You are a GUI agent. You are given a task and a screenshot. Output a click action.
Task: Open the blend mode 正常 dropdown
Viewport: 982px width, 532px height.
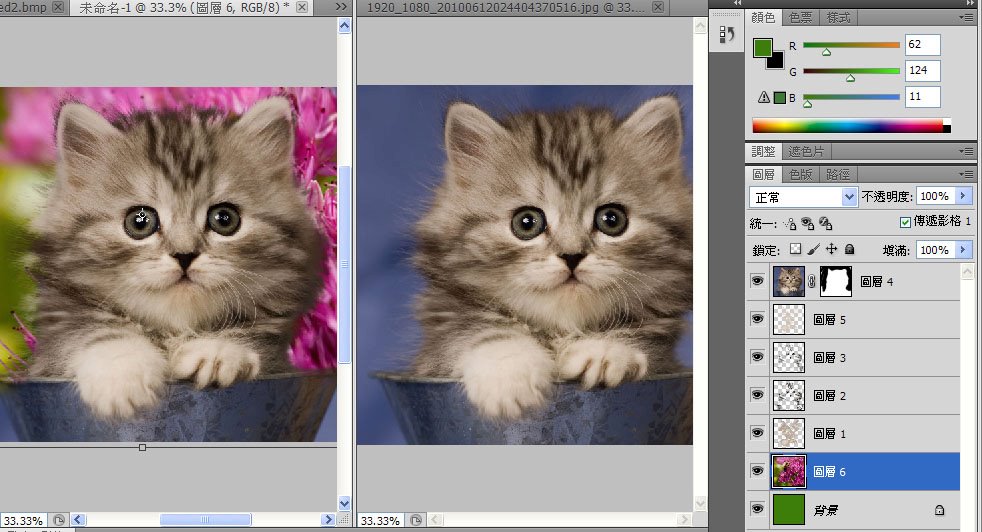tap(803, 196)
